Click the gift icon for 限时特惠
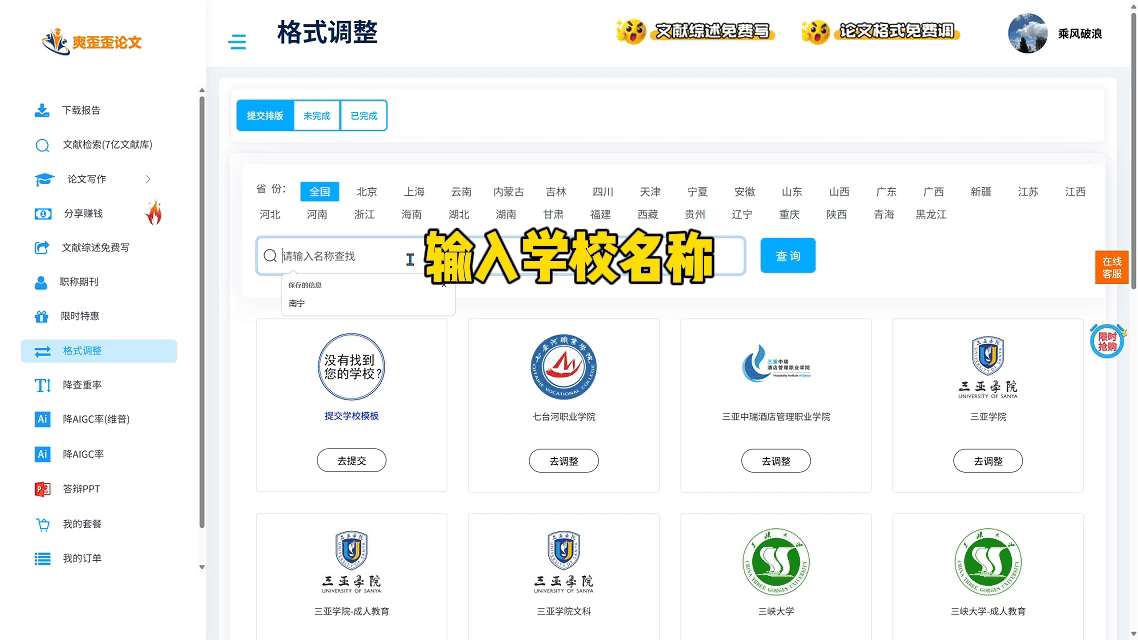 coord(42,316)
